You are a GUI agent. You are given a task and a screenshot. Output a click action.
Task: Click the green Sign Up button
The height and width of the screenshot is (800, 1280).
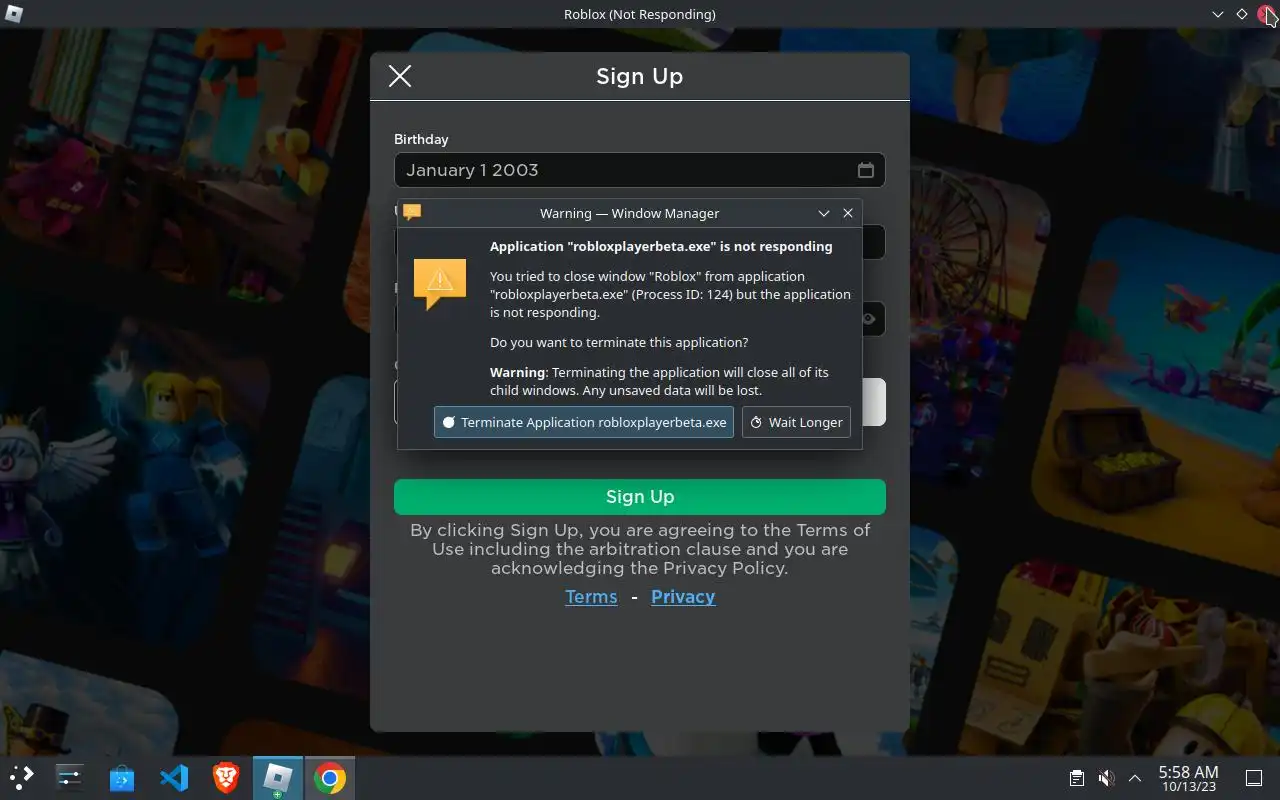[640, 497]
